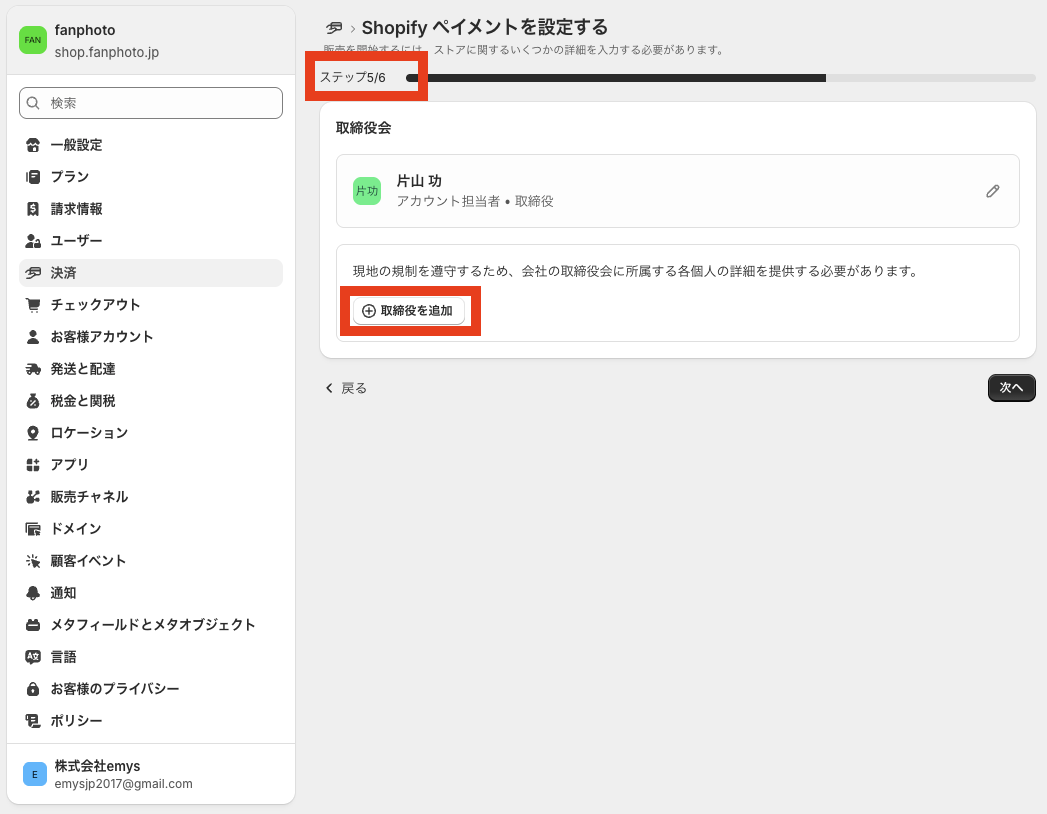Click 次へ to continue
The height and width of the screenshot is (814, 1047).
click(1012, 388)
